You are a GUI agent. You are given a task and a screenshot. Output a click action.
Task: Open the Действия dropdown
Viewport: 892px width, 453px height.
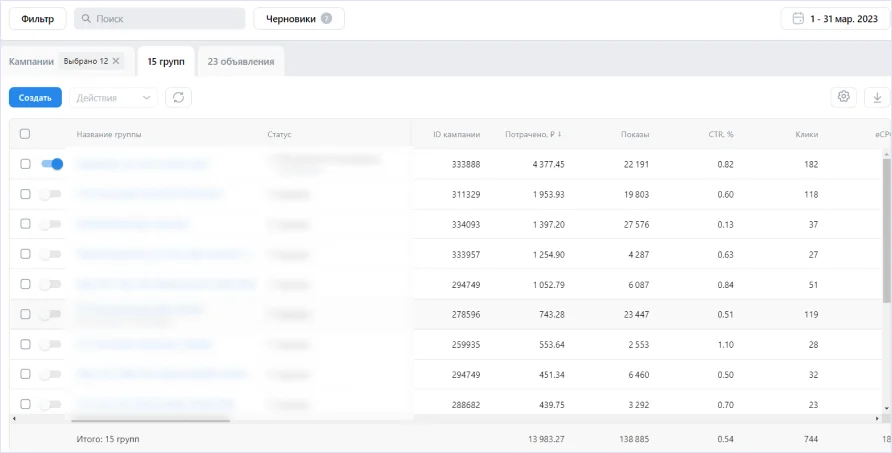(x=113, y=97)
